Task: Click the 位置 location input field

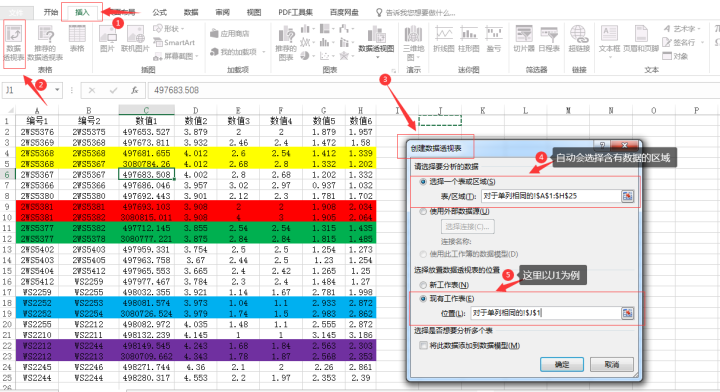Action: (546, 313)
